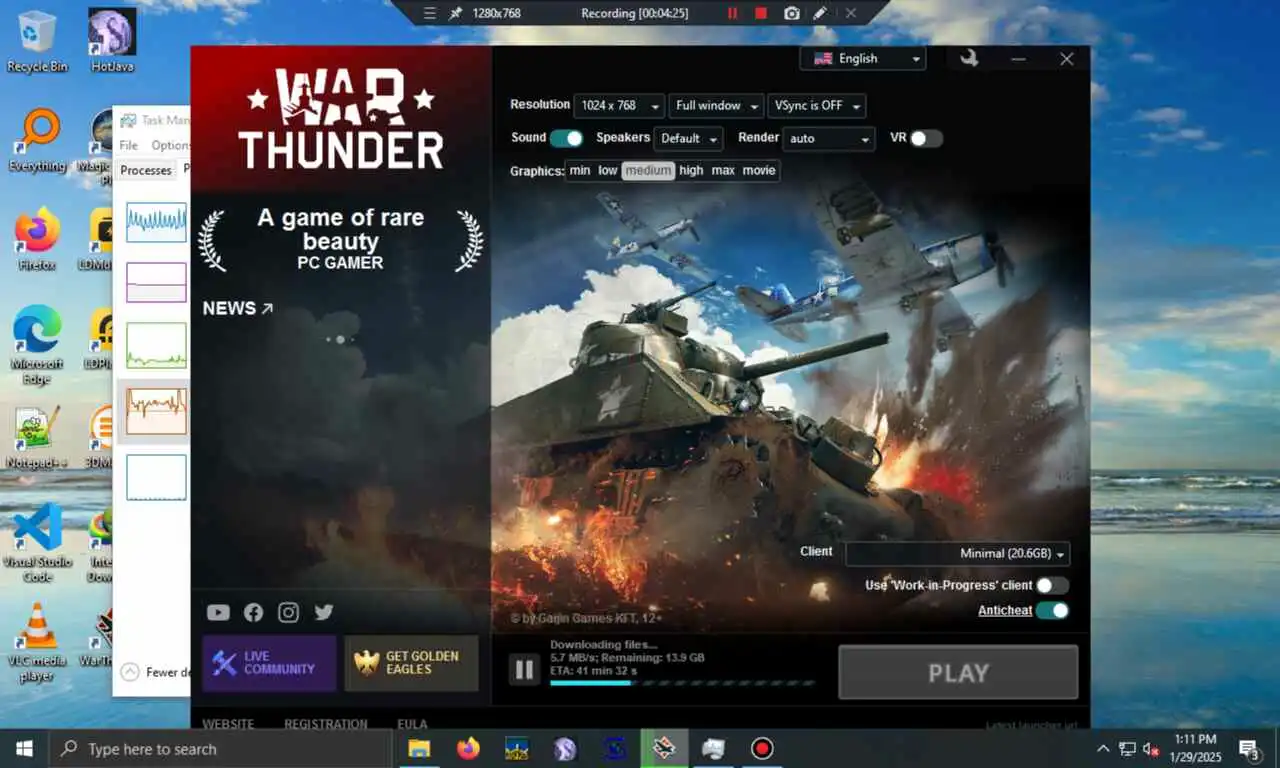1280x768 pixels.
Task: Set graphics preset to min
Action: (580, 171)
